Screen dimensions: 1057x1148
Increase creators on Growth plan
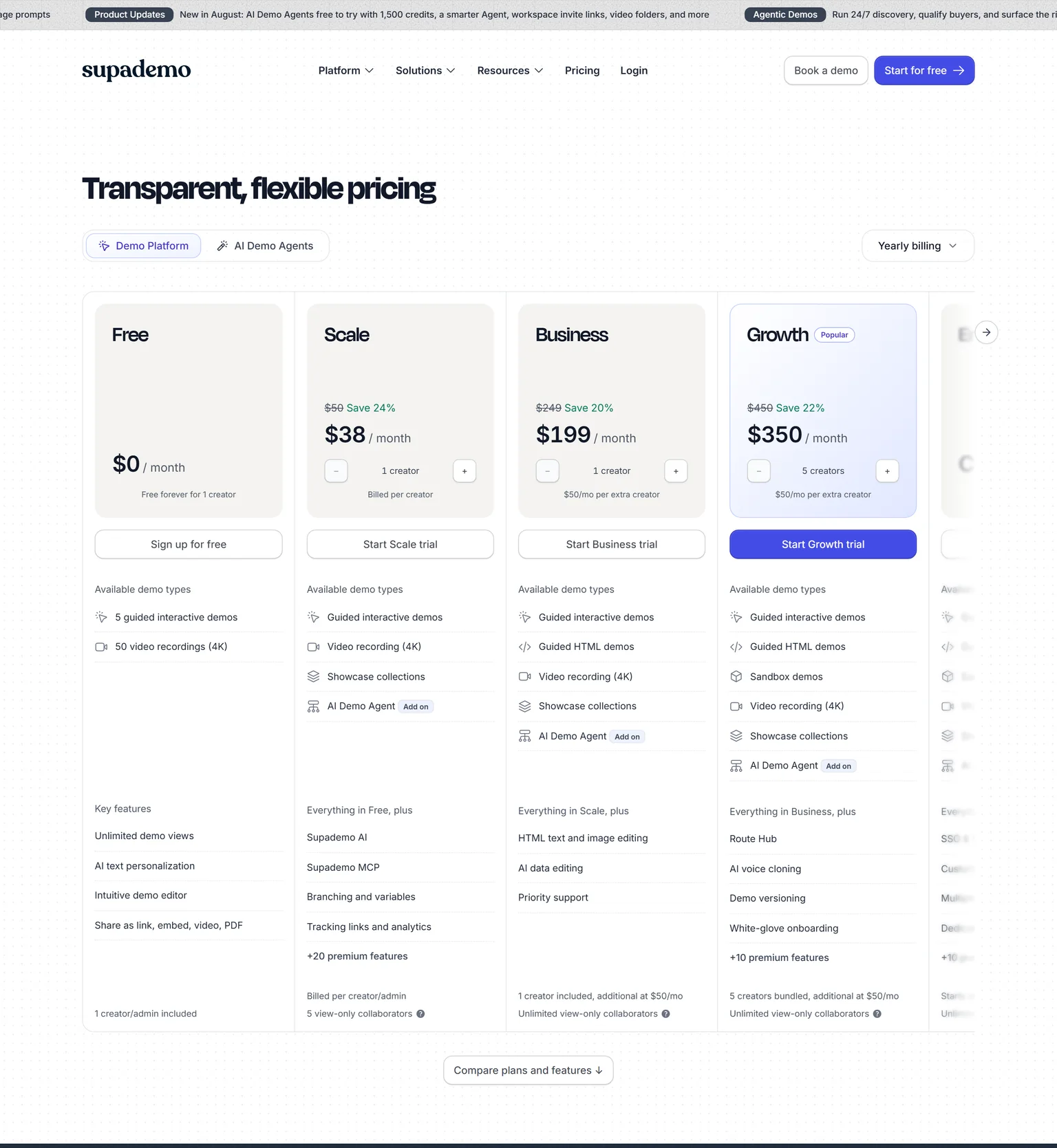pyautogui.click(x=887, y=471)
